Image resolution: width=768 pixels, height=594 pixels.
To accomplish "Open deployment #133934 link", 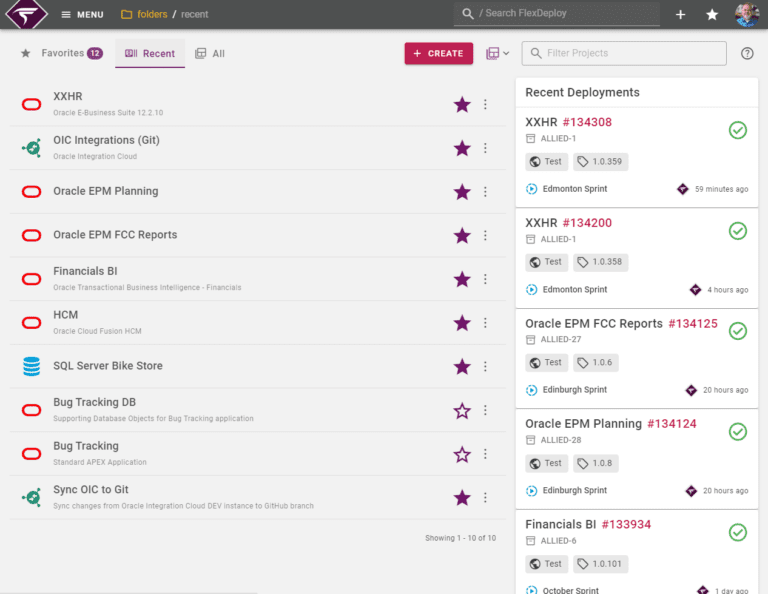I will [626, 524].
